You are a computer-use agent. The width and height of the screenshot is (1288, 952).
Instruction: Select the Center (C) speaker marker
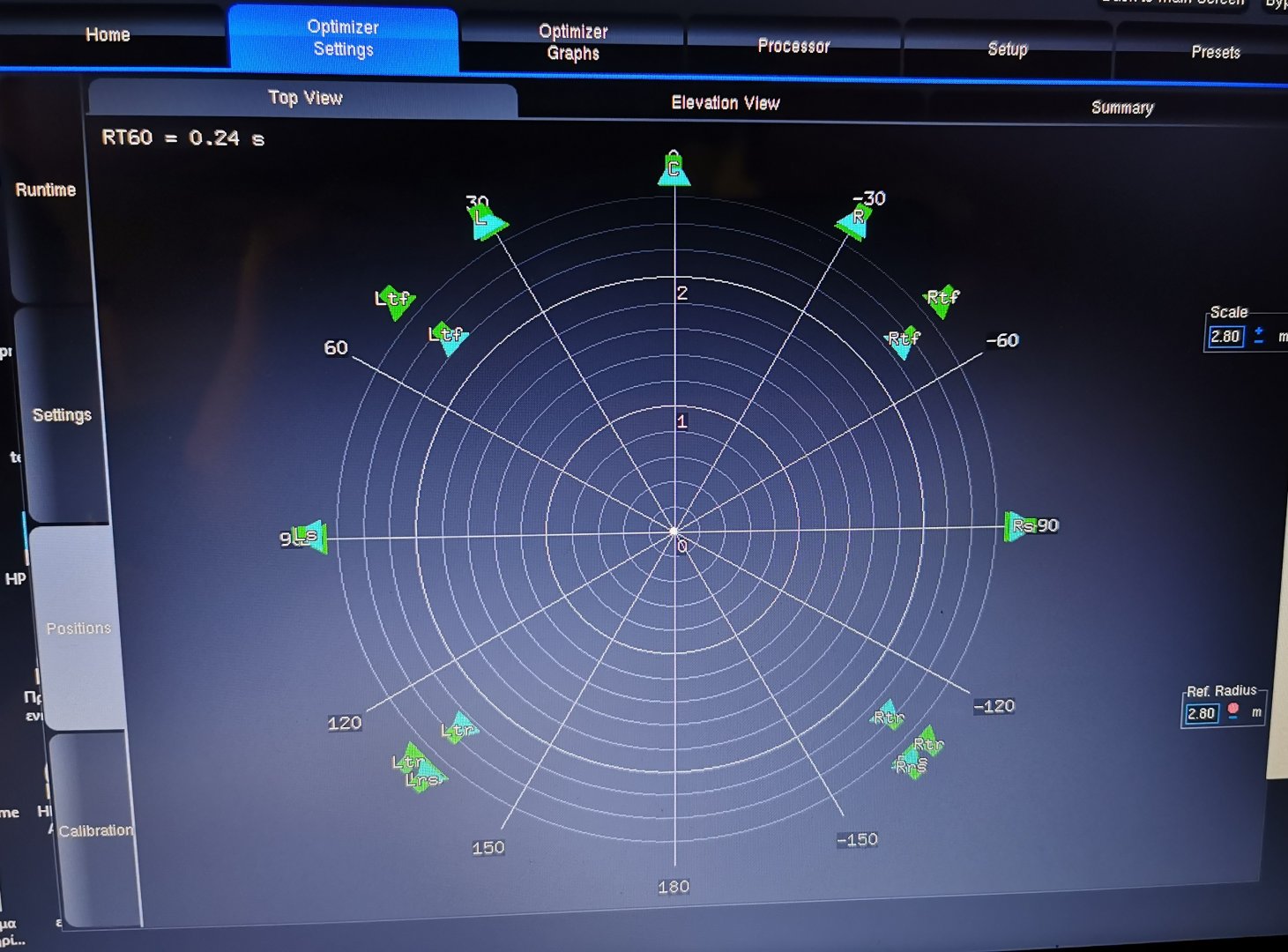coord(674,169)
